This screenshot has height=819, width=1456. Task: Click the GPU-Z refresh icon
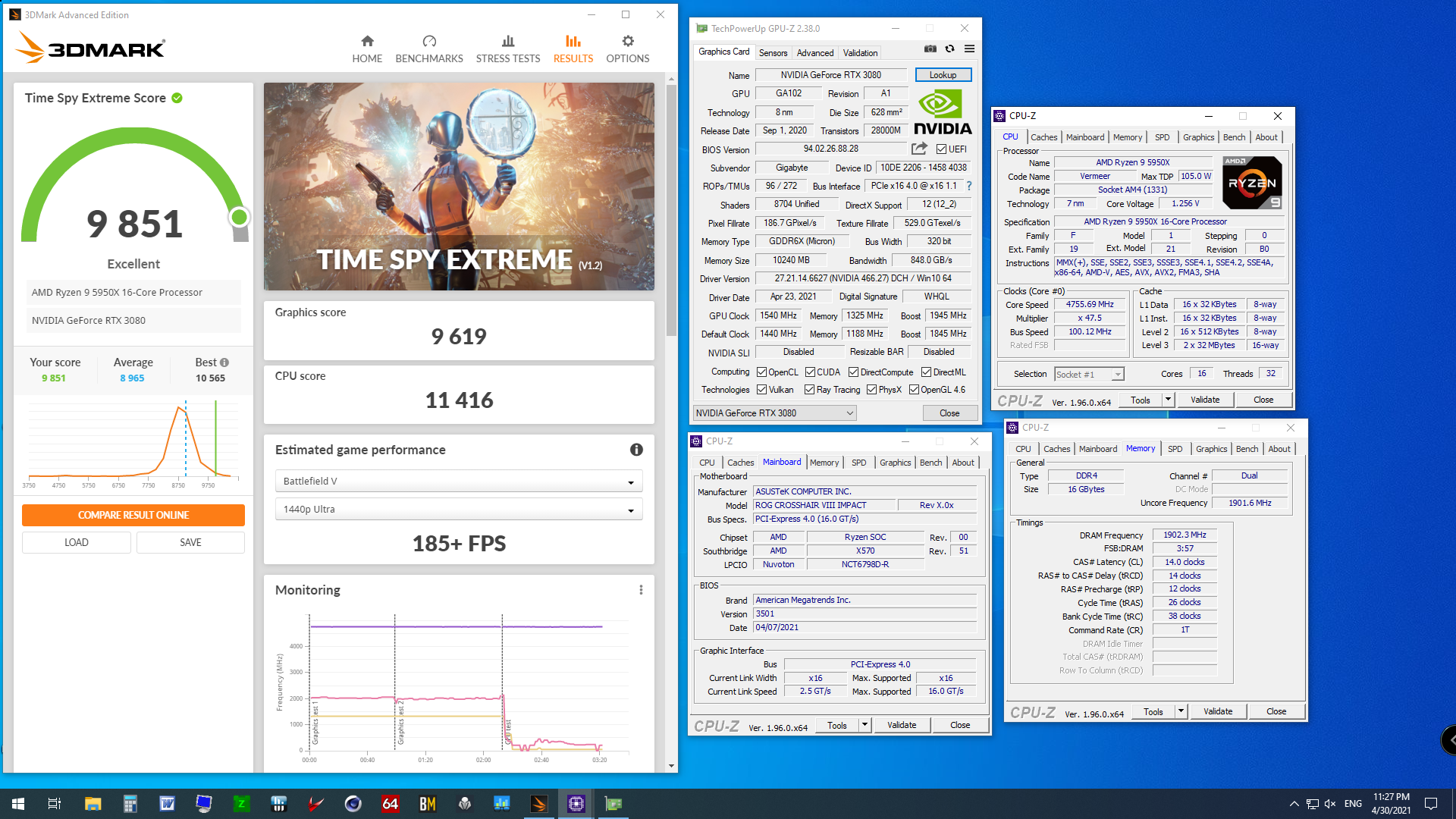pos(949,49)
